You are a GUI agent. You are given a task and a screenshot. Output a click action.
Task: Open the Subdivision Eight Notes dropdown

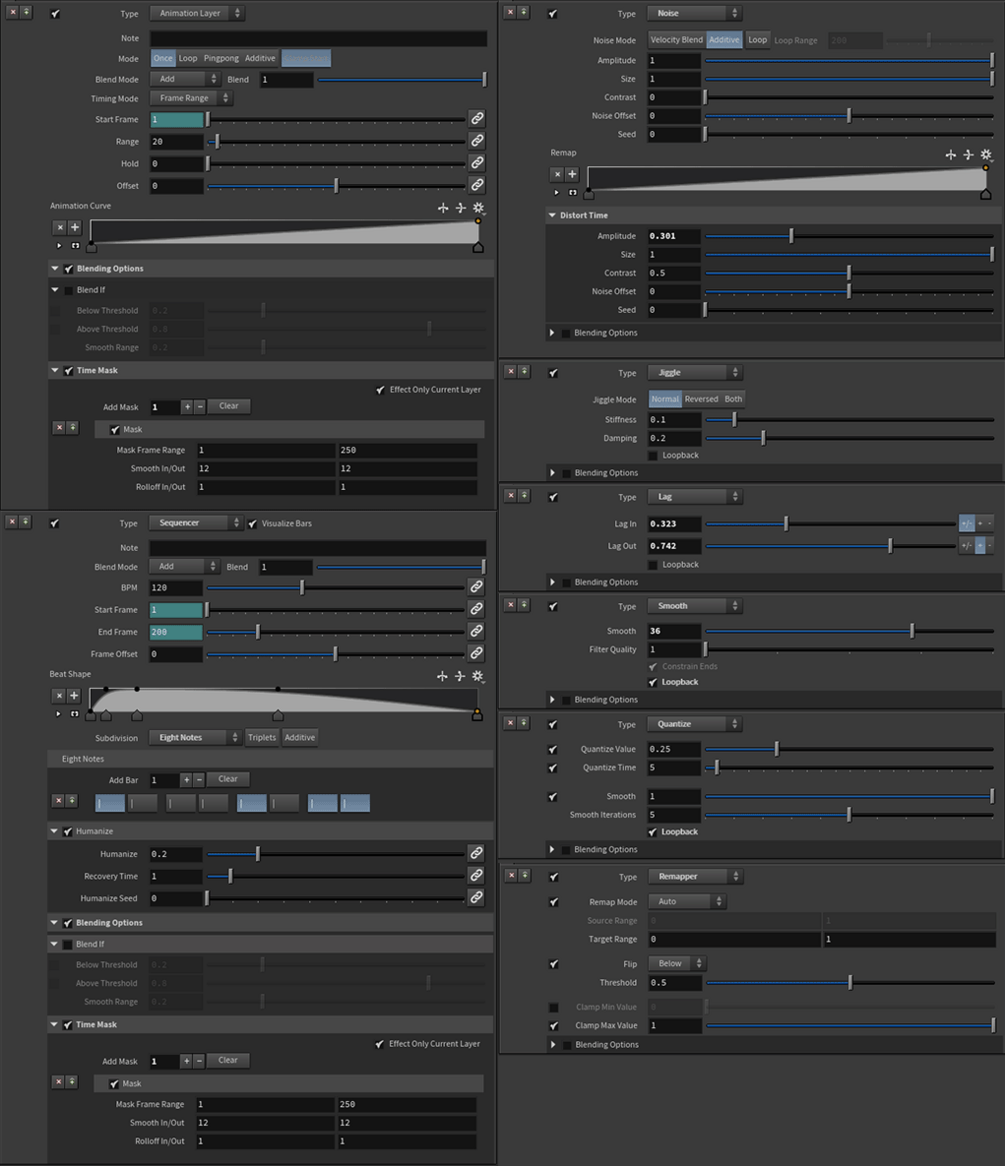click(x=195, y=737)
